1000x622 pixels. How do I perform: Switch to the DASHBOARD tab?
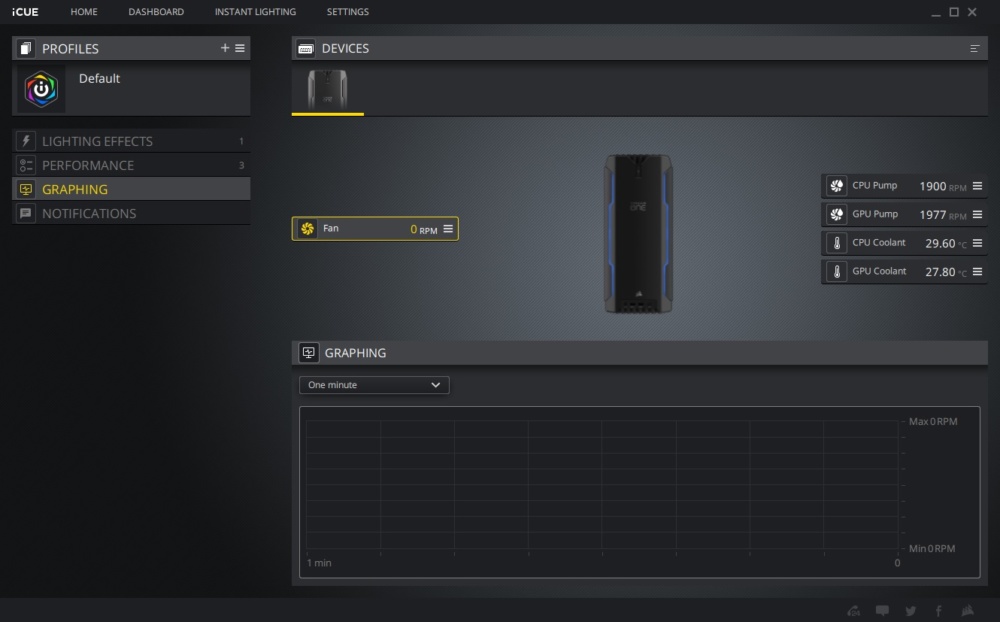click(x=156, y=11)
